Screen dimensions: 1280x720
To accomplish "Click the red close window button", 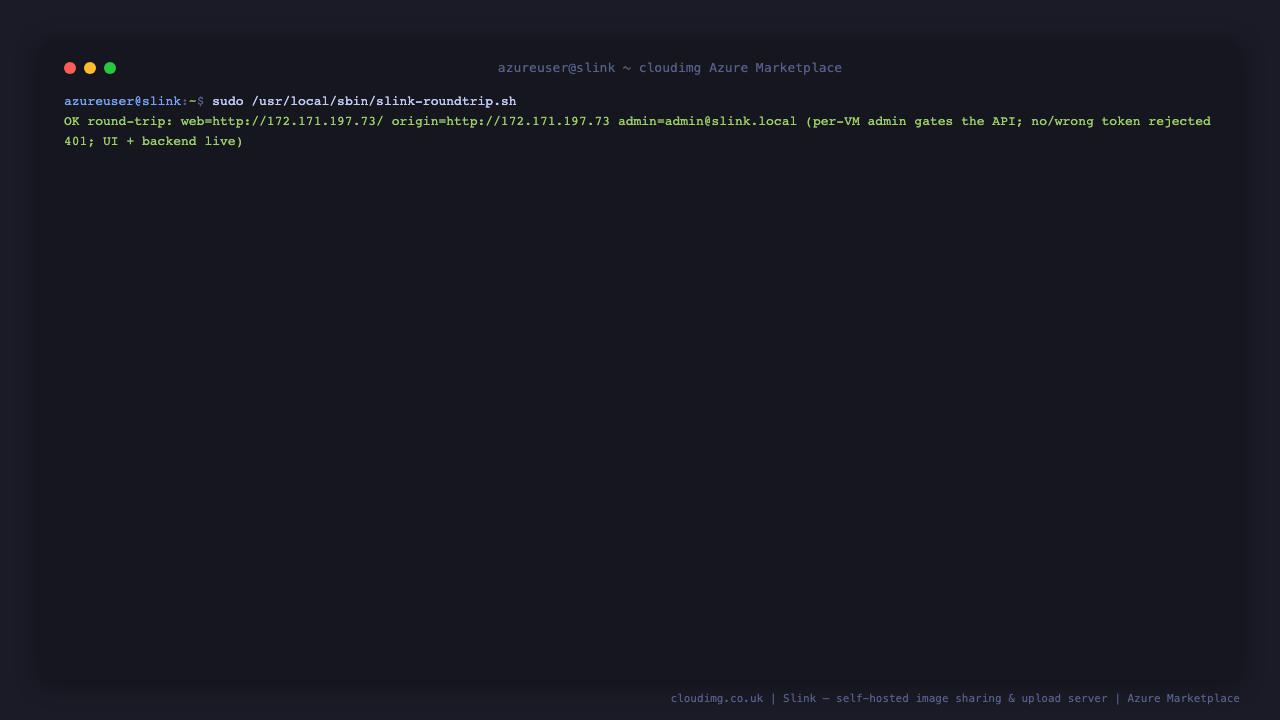I will (x=70, y=68).
